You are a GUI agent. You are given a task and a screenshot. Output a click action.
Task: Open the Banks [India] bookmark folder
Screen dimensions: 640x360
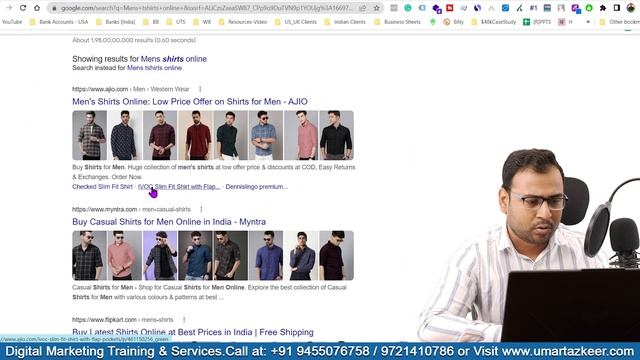pyautogui.click(x=116, y=22)
